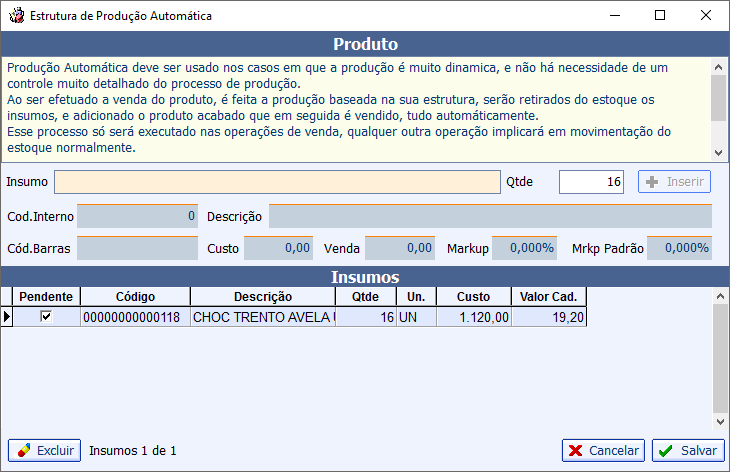Uncheck the Pendente checkbox in first row
The height and width of the screenshot is (472, 730).
(x=45, y=317)
